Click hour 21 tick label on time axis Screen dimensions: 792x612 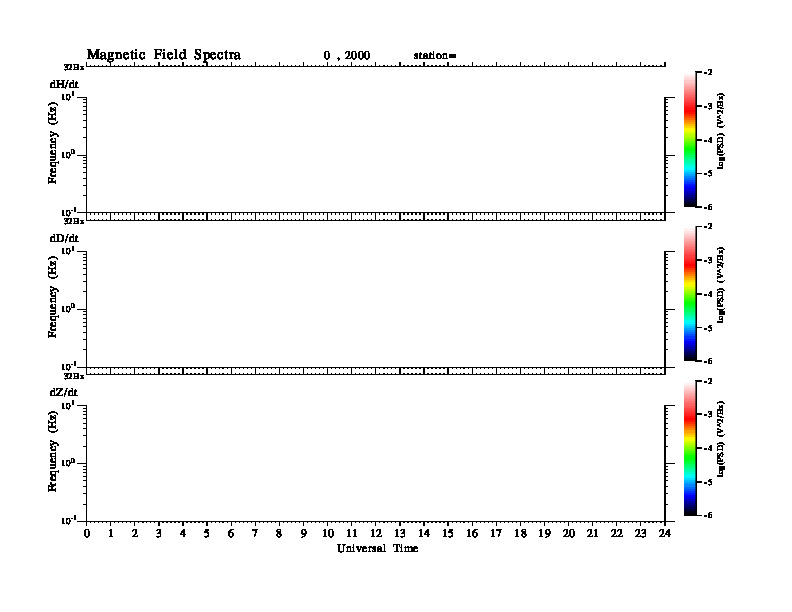point(592,534)
